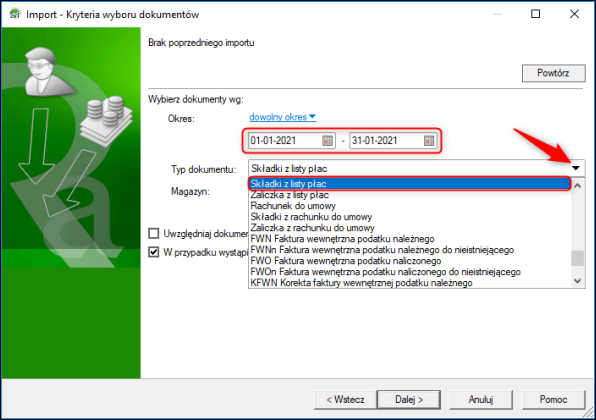Choose 'Składki z rachunku do umowy' option
The height and width of the screenshot is (420, 596).
click(x=409, y=217)
